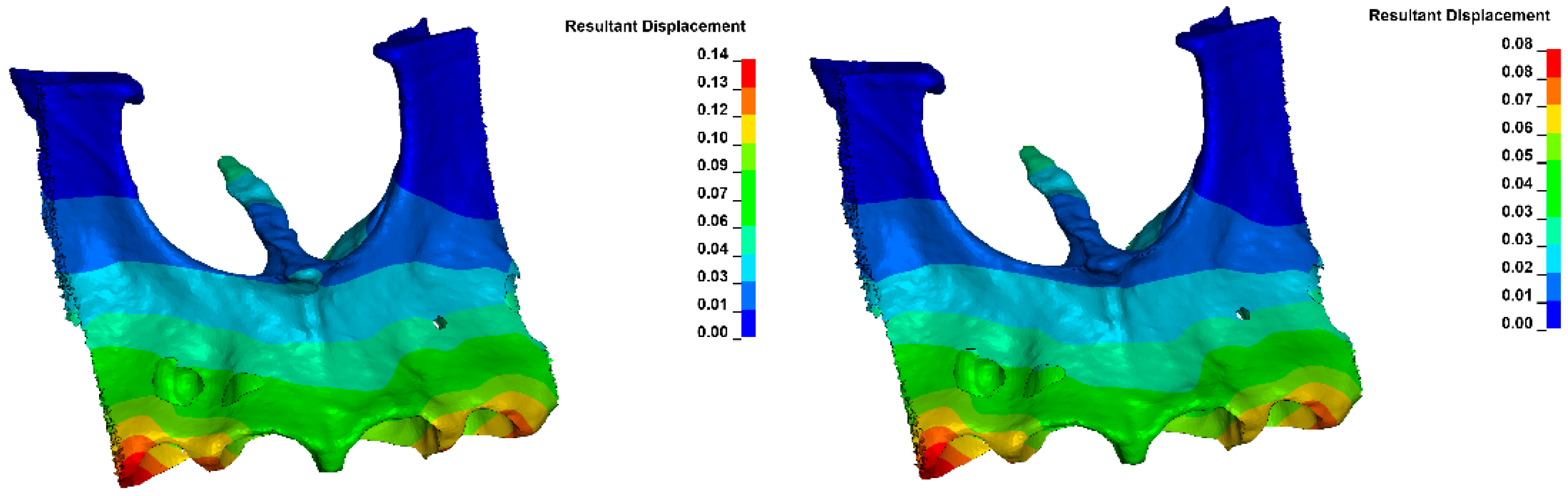Click the 0.00 label in the 0.08-max legend
Screen dimensions: 1568x496
pyautogui.click(x=1517, y=323)
